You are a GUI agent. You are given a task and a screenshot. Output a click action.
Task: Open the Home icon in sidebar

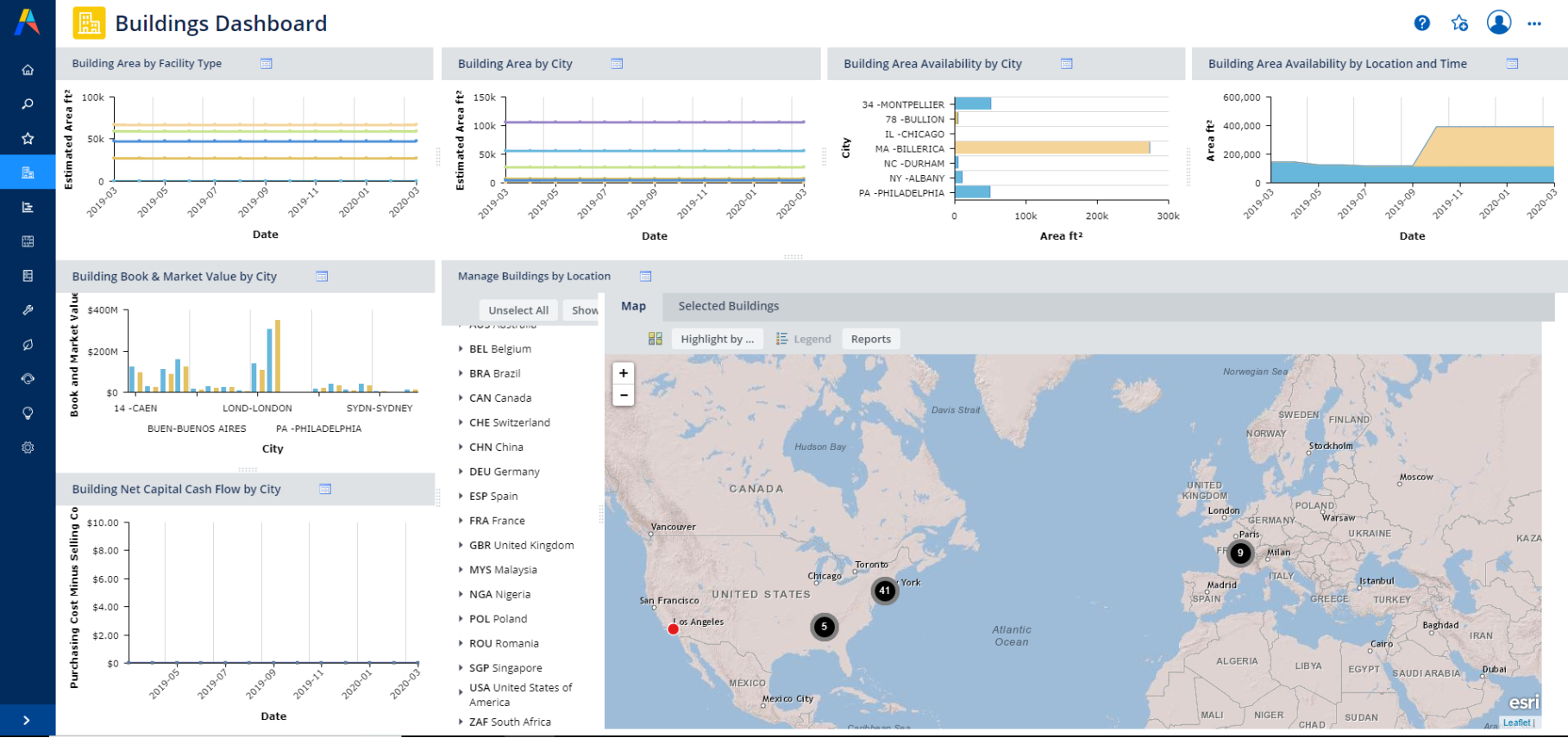point(28,70)
